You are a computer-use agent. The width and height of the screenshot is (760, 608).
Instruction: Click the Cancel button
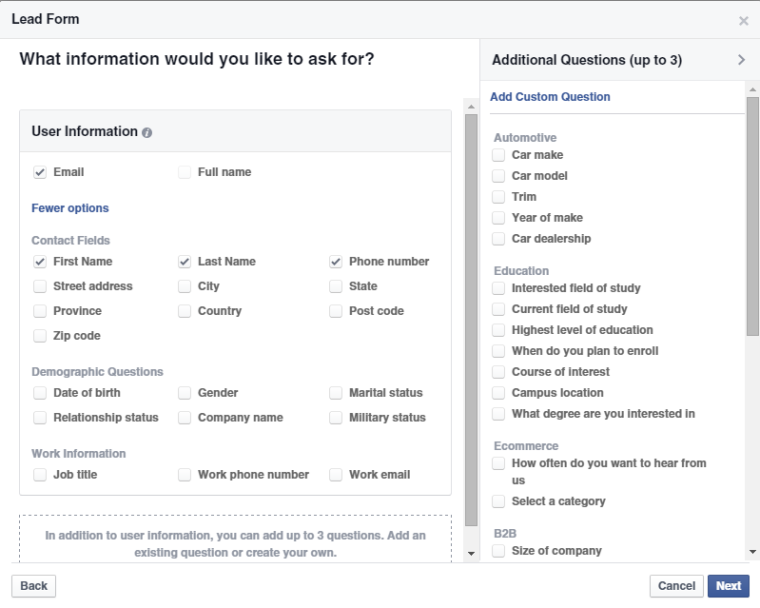[676, 586]
